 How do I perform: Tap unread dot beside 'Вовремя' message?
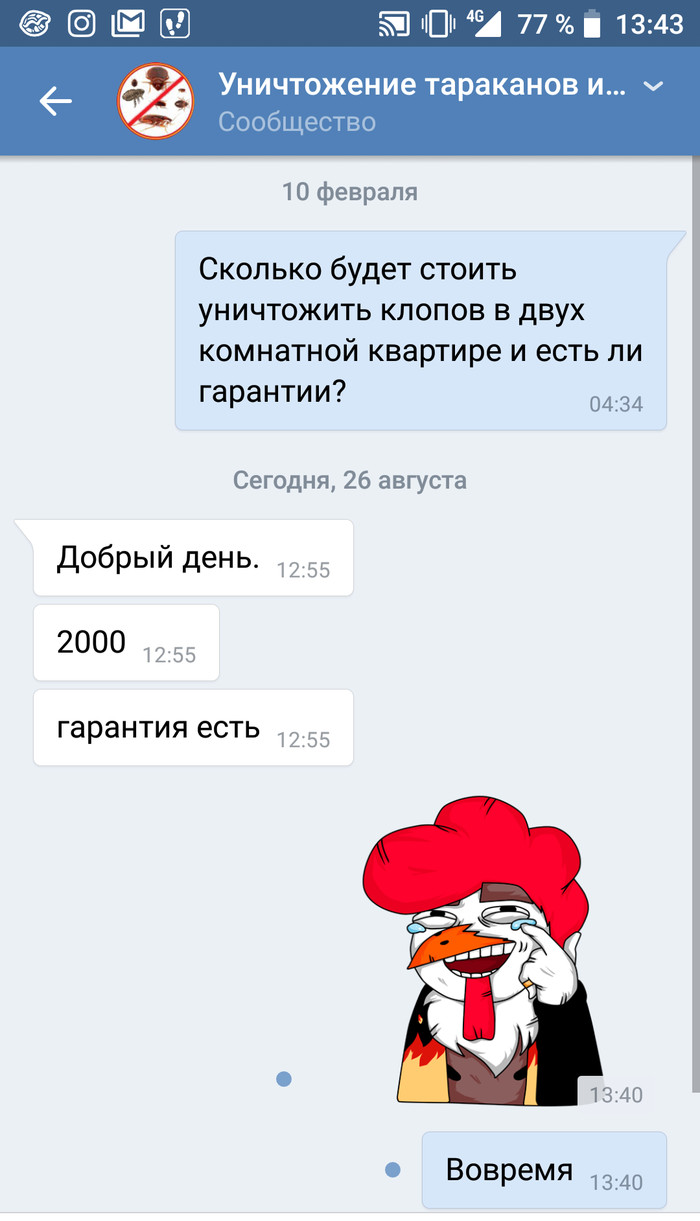(x=392, y=1169)
